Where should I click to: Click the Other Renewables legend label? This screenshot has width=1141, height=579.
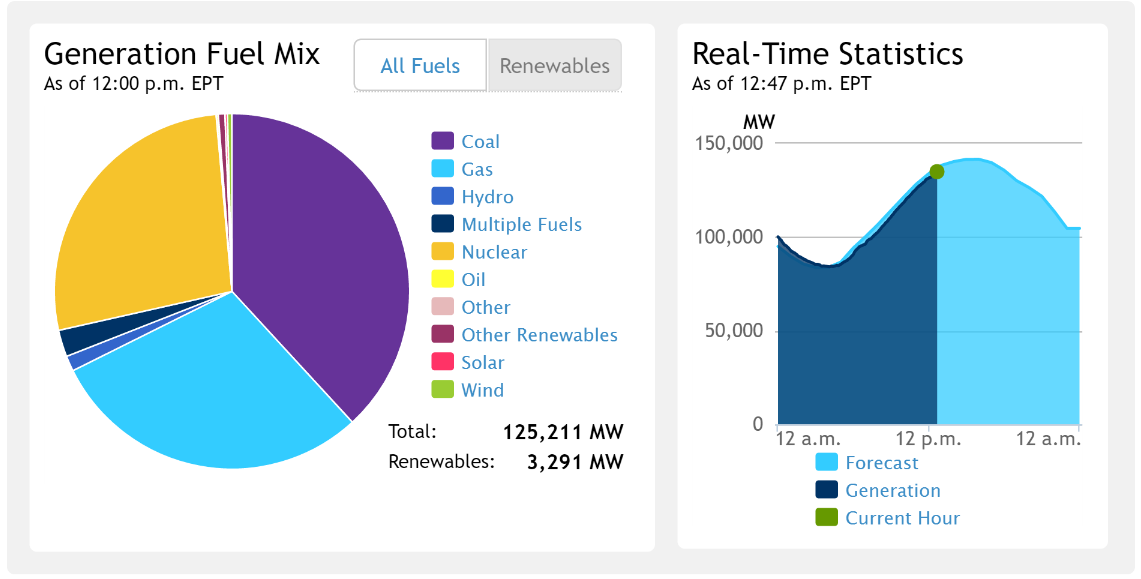click(x=539, y=335)
